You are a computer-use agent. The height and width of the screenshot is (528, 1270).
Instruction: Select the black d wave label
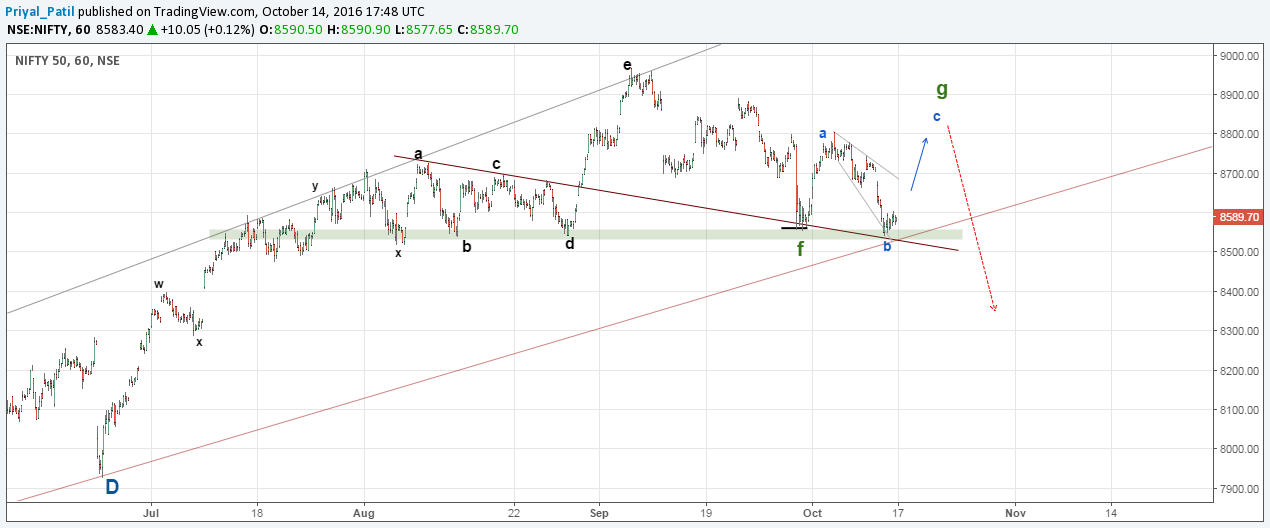click(x=569, y=243)
